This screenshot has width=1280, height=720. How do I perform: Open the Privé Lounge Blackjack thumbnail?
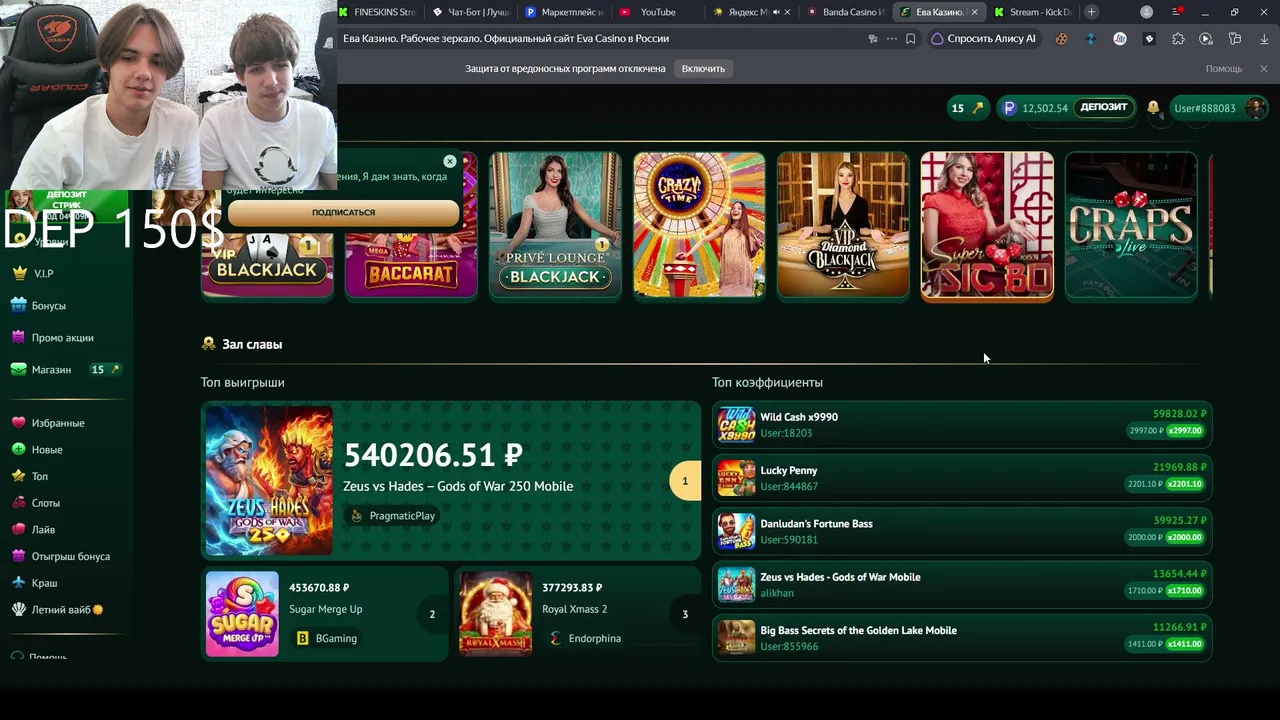point(555,226)
